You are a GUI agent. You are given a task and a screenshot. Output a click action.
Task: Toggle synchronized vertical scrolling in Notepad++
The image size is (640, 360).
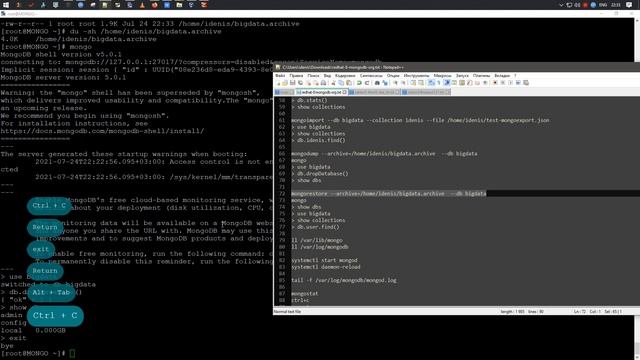413,83
